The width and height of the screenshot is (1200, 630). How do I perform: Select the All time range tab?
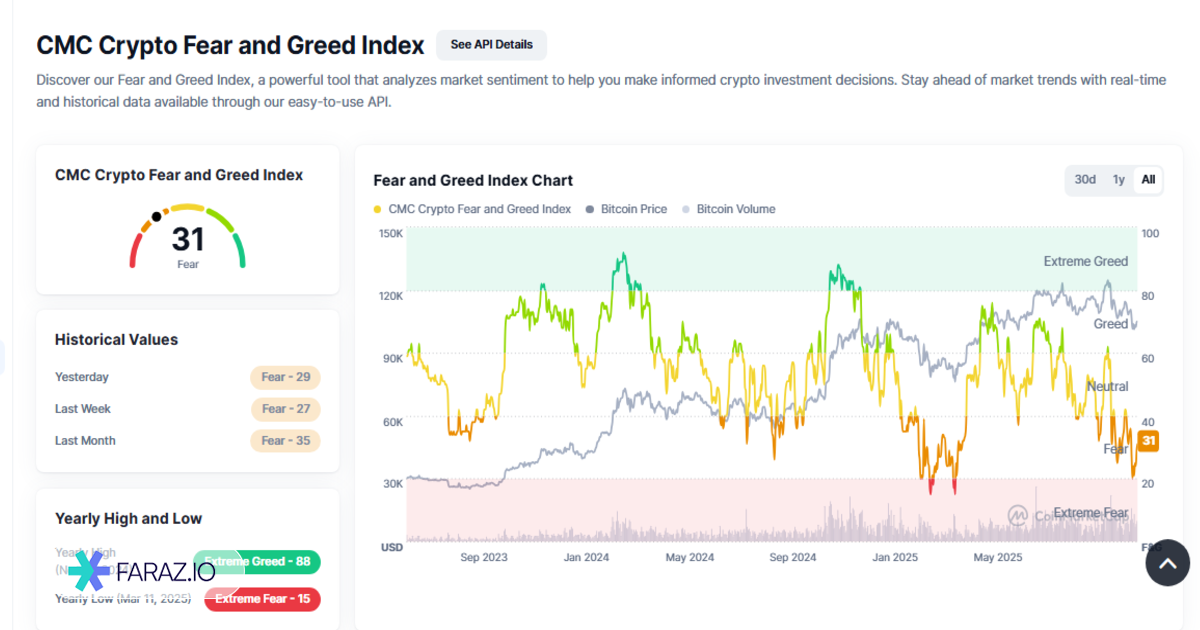1148,180
